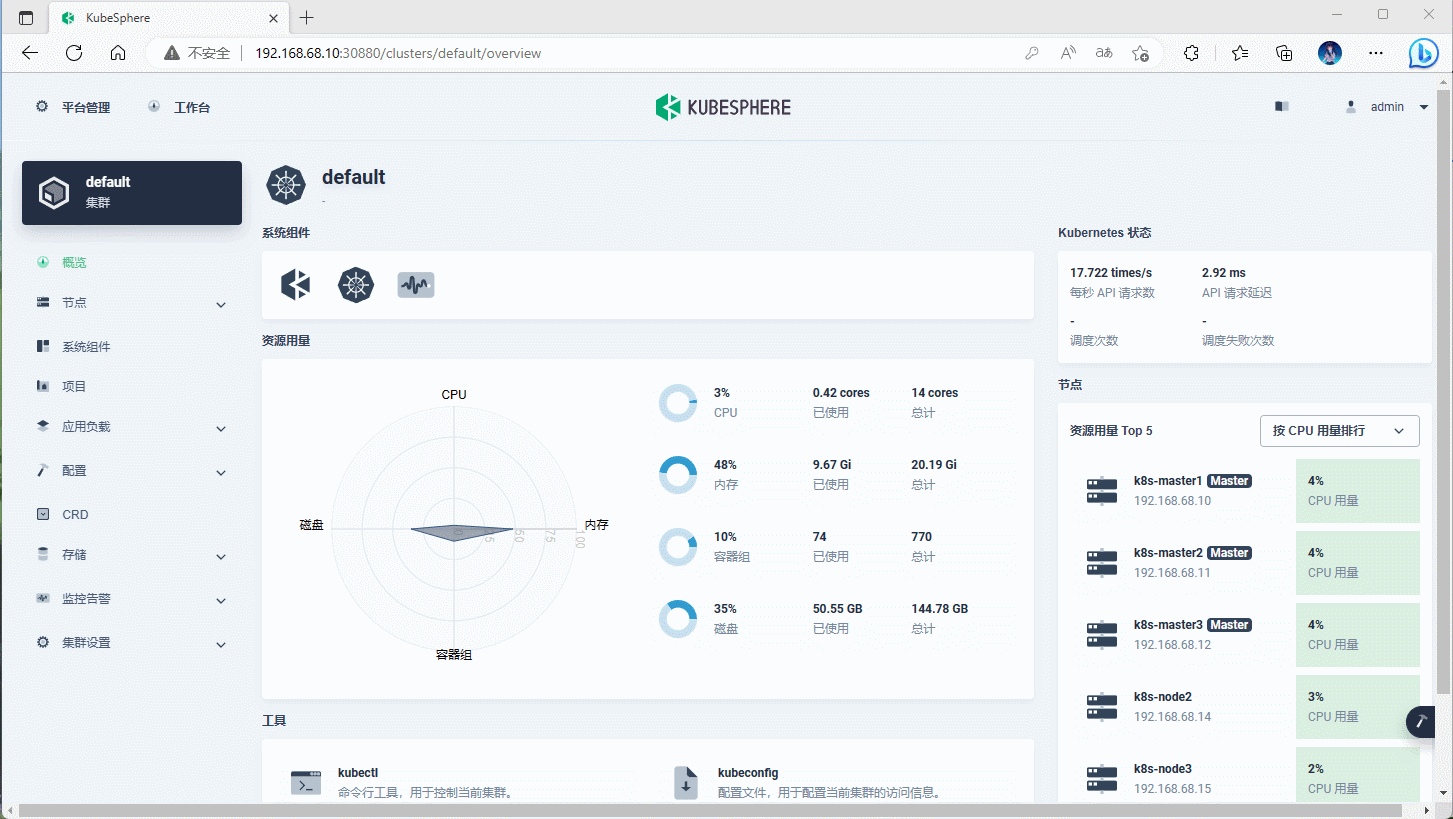This screenshot has width=1453, height=819.
Task: Click the server icon for k8s-node3
Action: coord(1102,779)
